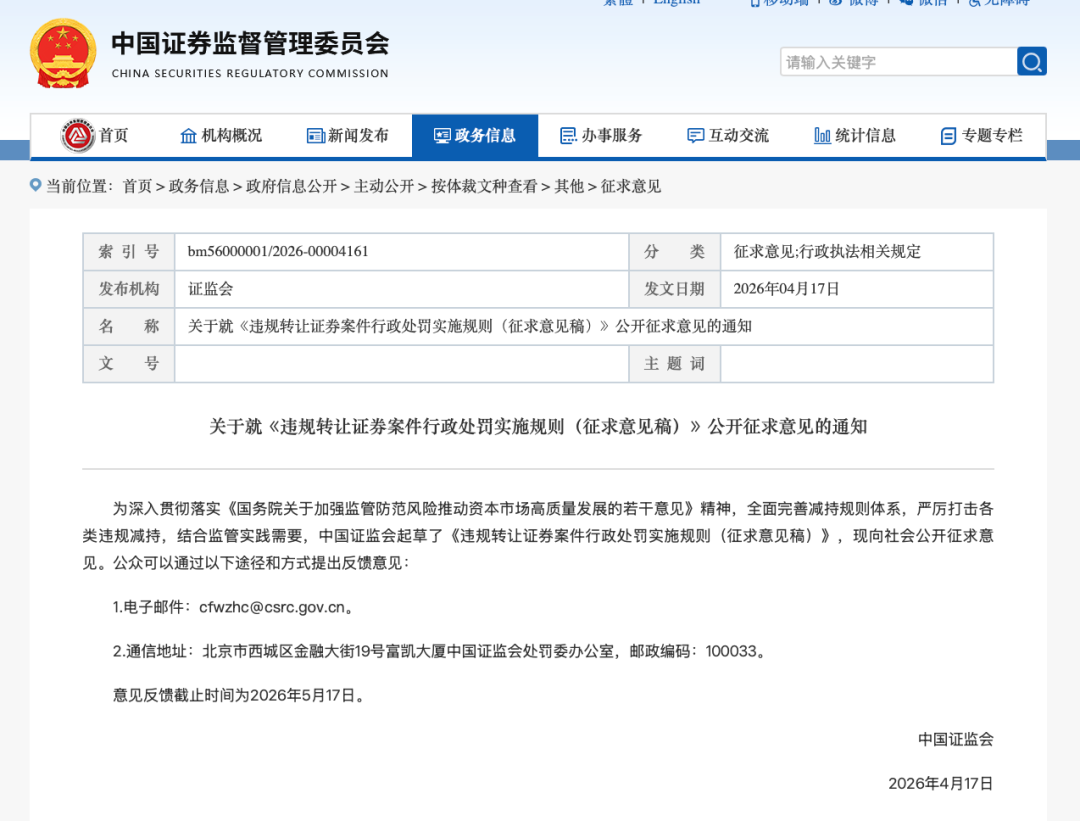Click the magnifier search button
The width and height of the screenshot is (1080, 821).
point(1031,62)
